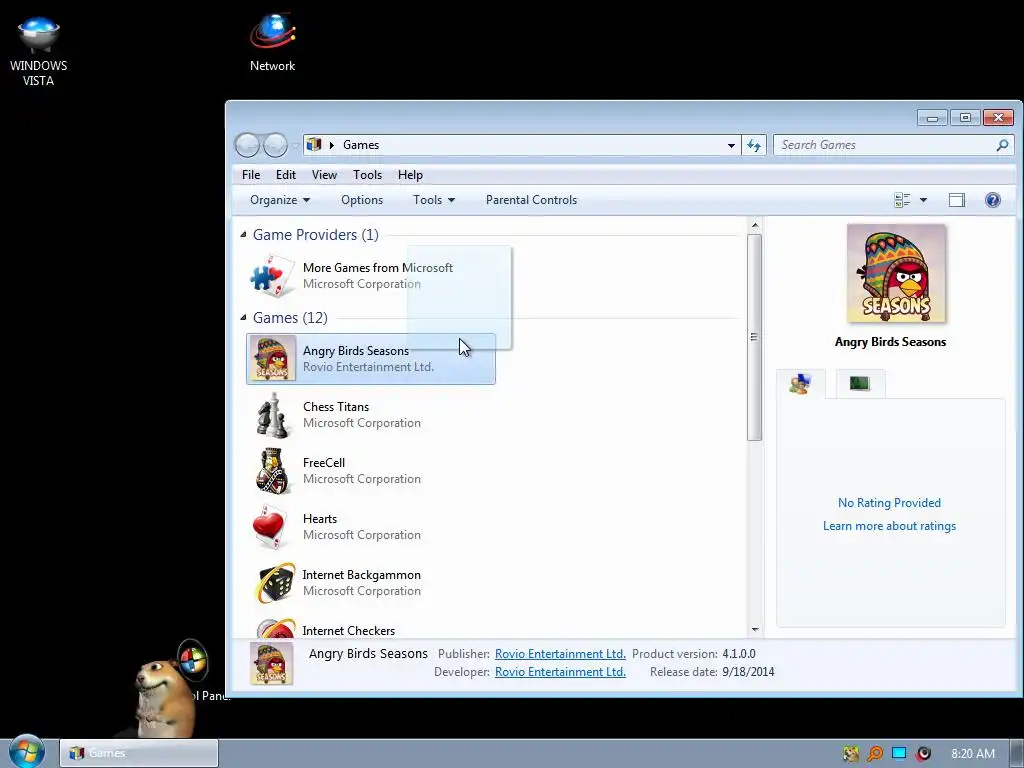Open the Views dropdown arrow
The height and width of the screenshot is (768, 1024).
923,200
